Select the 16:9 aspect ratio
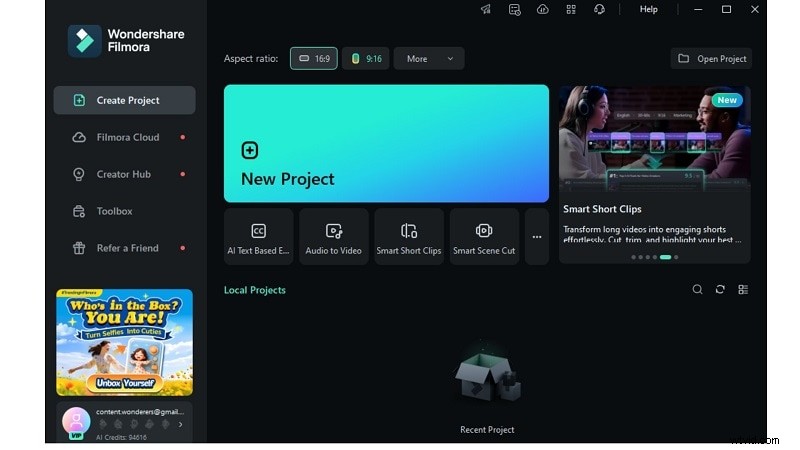The width and height of the screenshot is (800, 450). pyautogui.click(x=314, y=59)
